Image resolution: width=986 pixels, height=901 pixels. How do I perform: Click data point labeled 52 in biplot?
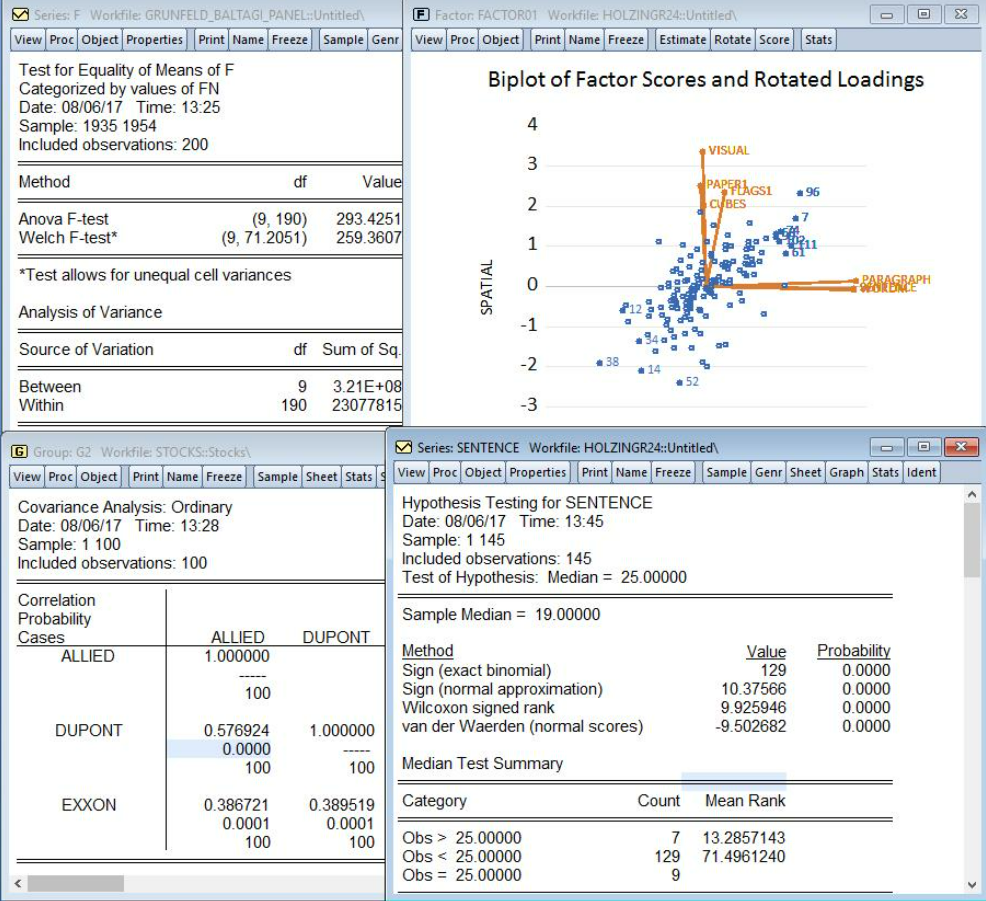coord(679,382)
